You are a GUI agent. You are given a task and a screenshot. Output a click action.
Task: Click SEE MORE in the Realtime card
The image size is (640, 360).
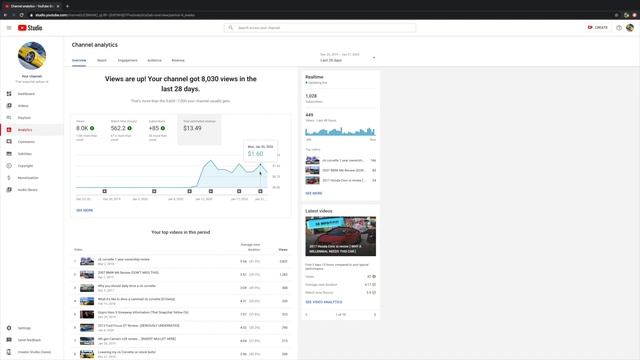314,193
